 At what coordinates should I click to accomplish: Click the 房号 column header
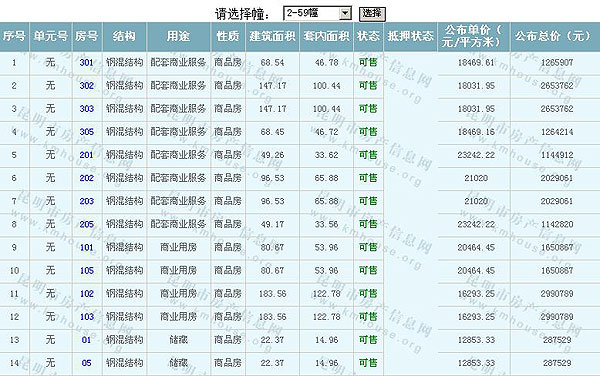[87, 36]
